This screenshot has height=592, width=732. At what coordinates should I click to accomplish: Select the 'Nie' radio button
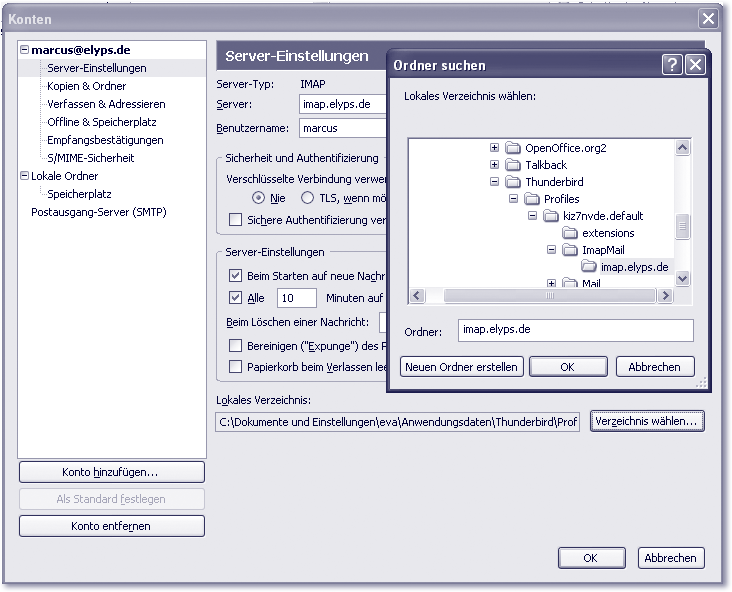tap(259, 198)
